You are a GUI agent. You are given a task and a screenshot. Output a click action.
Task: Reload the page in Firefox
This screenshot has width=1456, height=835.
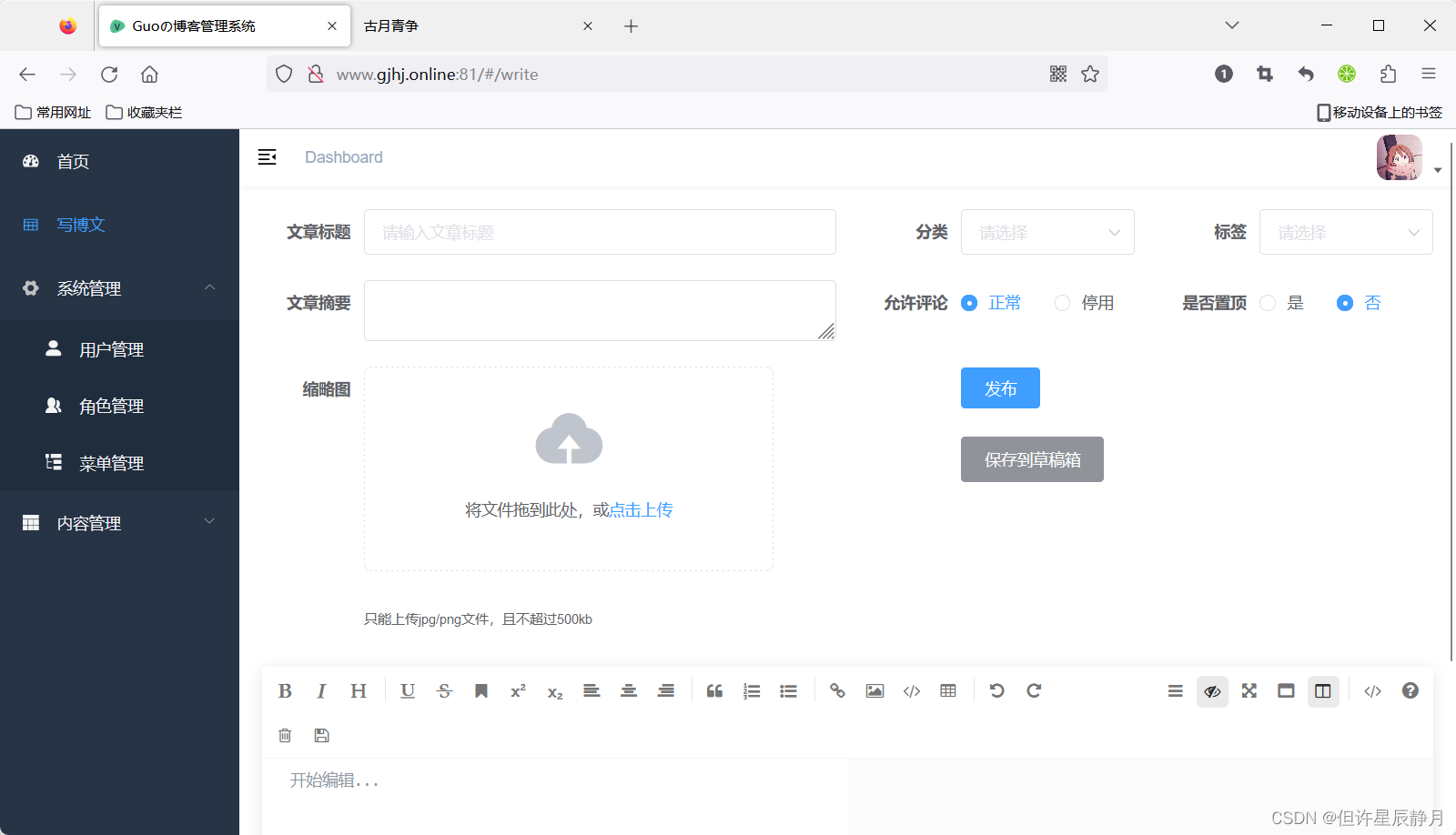109,74
